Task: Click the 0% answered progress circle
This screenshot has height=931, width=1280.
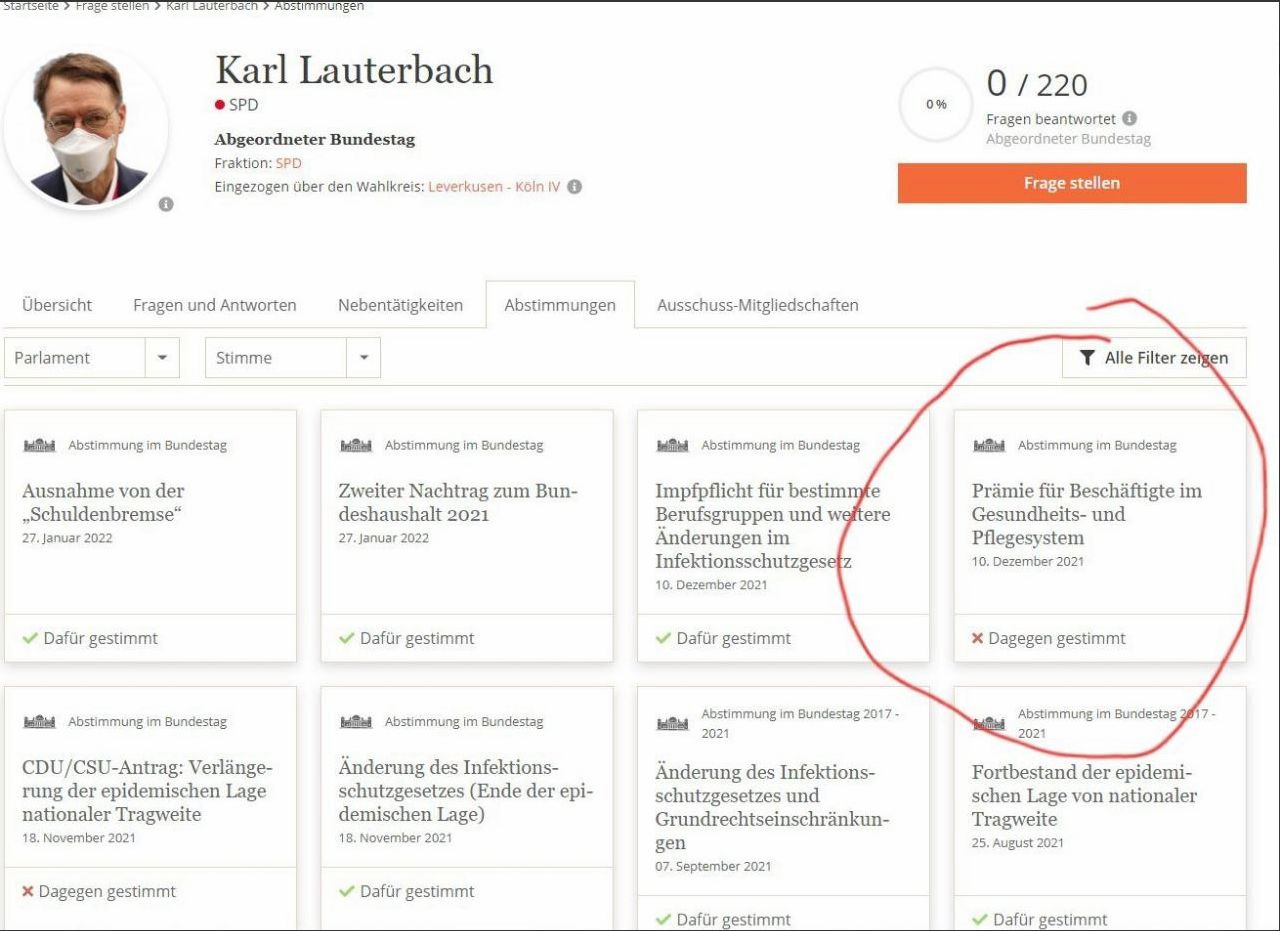Action: (937, 105)
